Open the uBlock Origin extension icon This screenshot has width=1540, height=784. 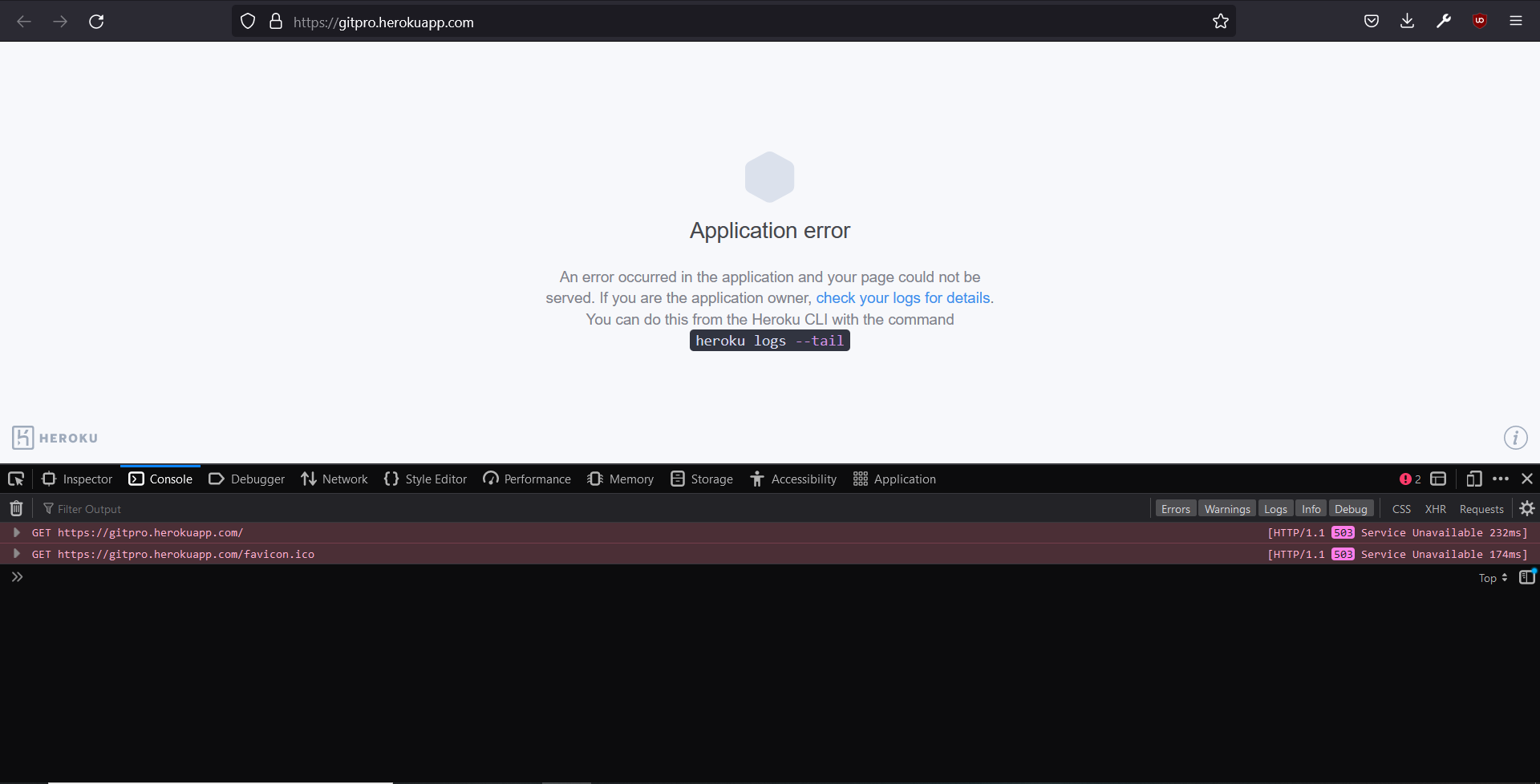(1480, 22)
